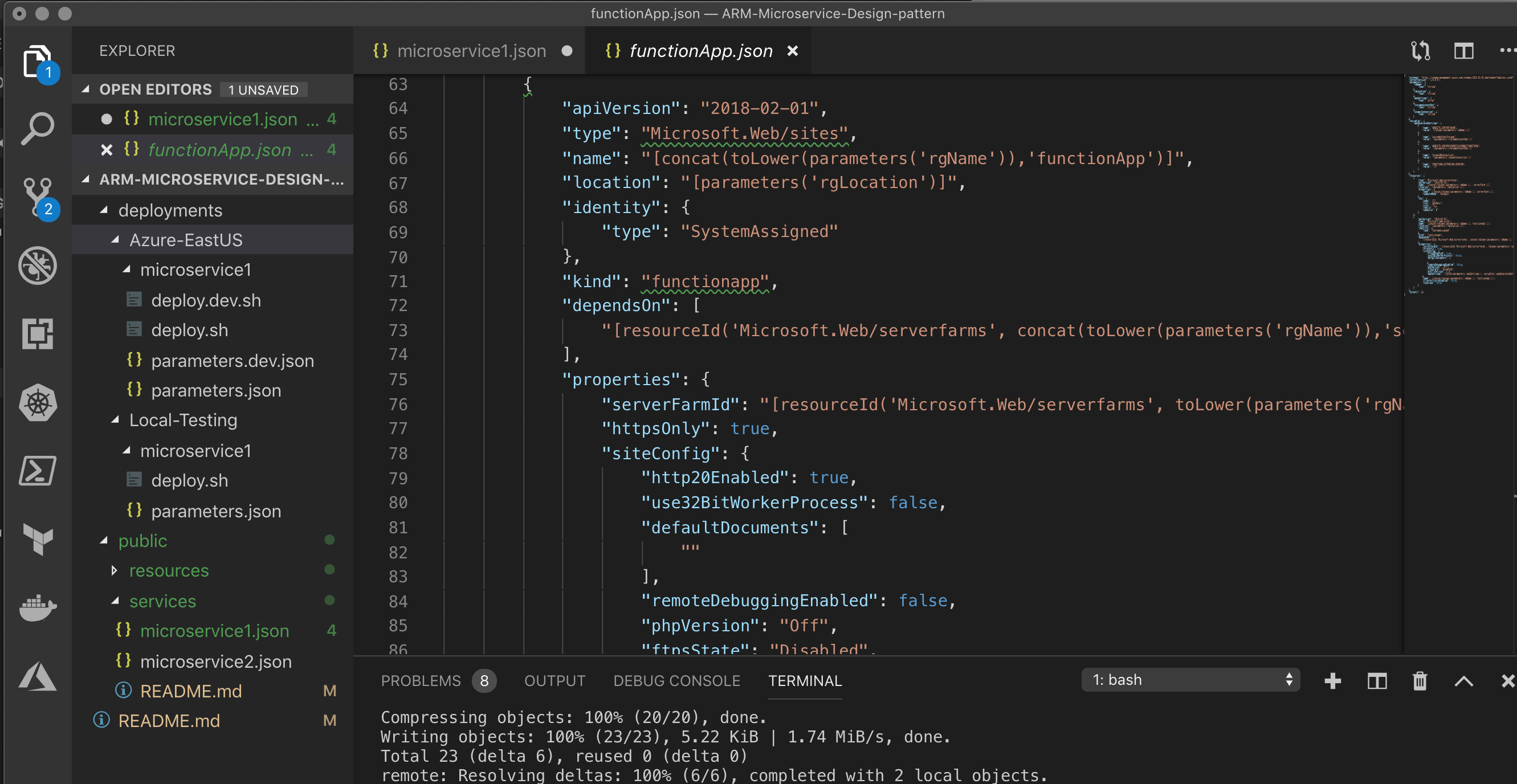Image resolution: width=1517 pixels, height=784 pixels.
Task: Click the EXPLORER panel title
Action: (137, 51)
